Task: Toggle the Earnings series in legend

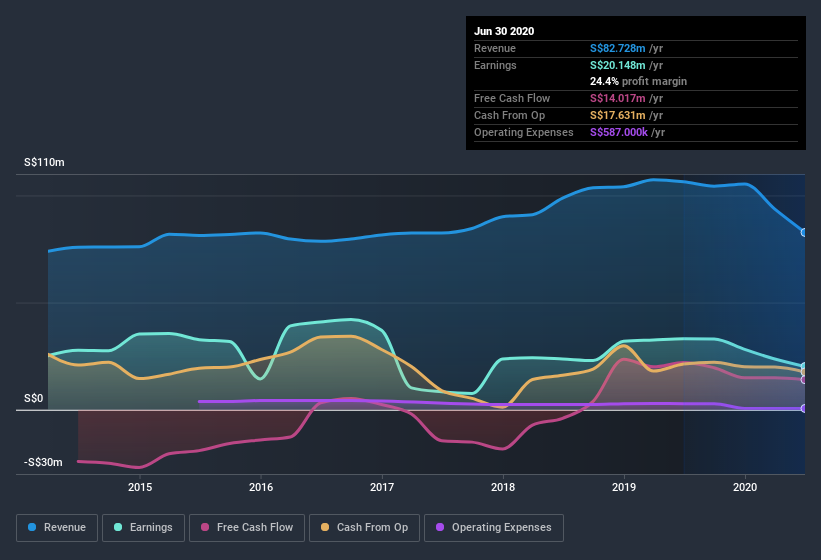Action: (142, 527)
